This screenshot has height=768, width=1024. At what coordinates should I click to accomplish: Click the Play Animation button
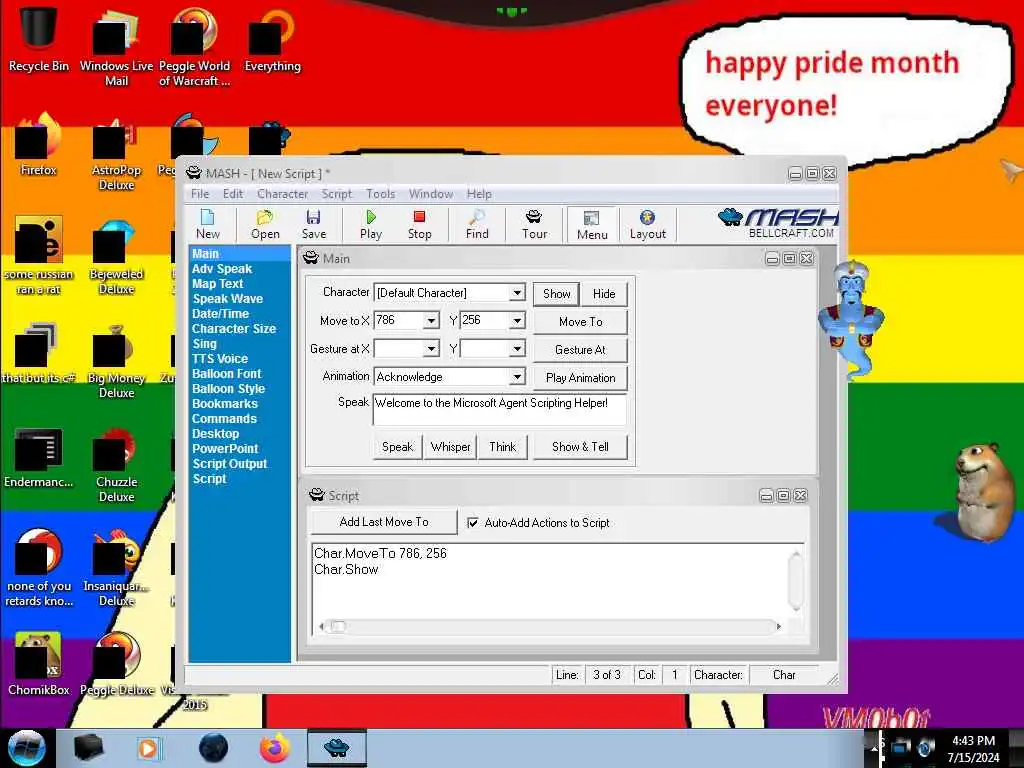(581, 377)
